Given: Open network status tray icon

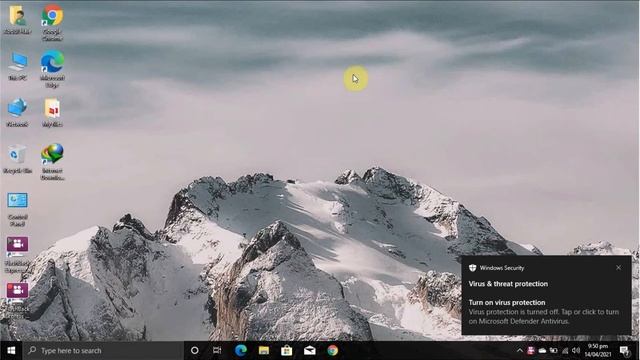Looking at the screenshot, I should pos(565,350).
